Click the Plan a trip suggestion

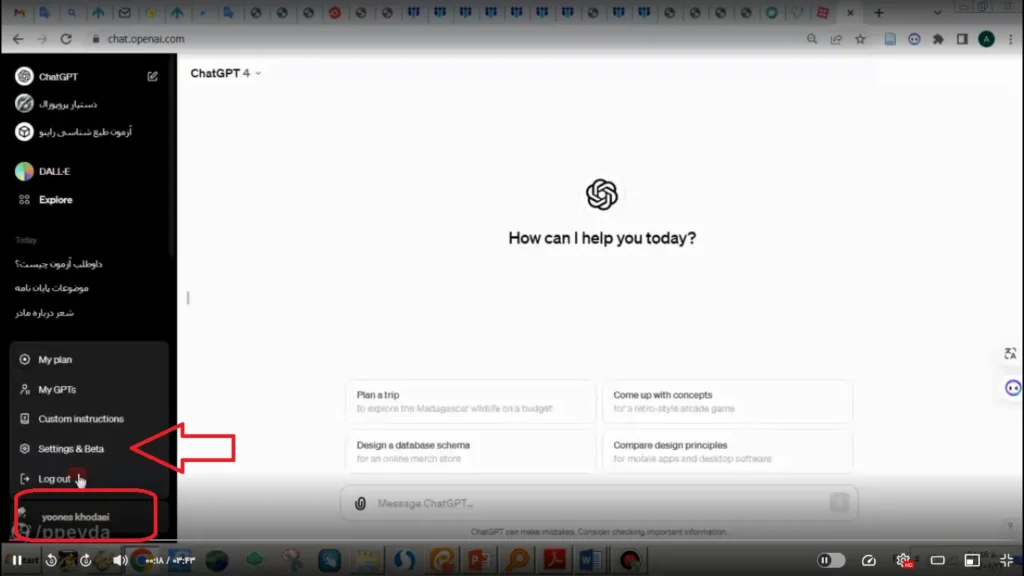click(x=470, y=402)
